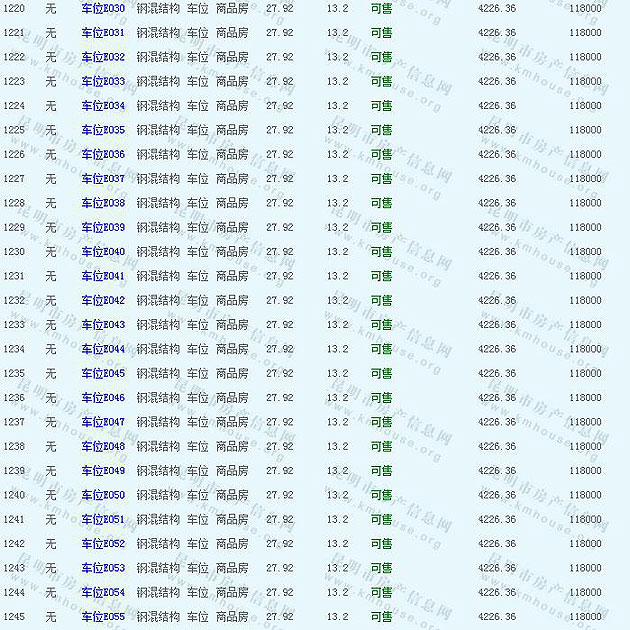630x630 pixels.
Task: Click the 车位E038 link
Action: 103,203
